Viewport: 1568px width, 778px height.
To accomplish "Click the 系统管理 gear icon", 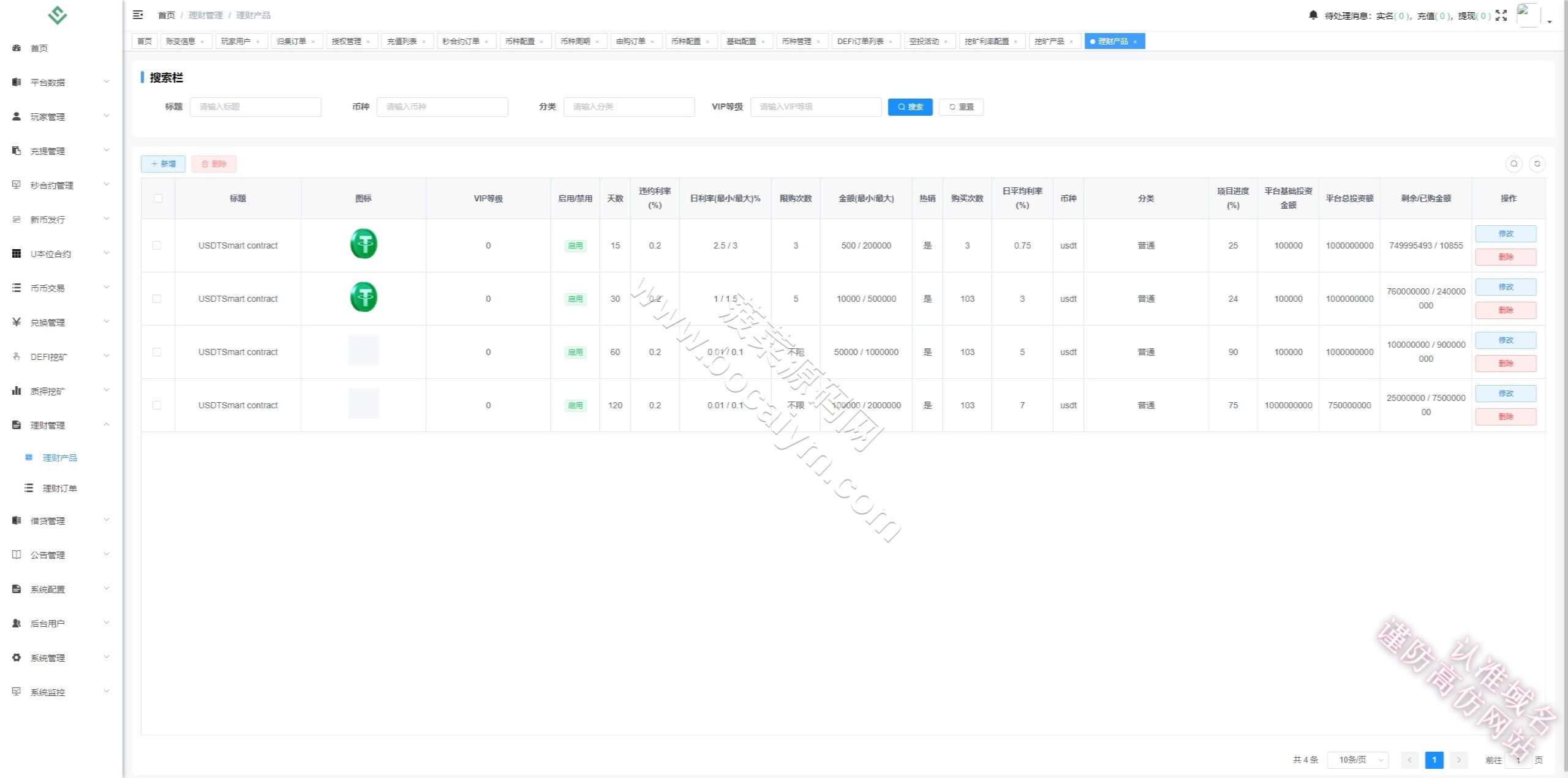I will (17, 657).
